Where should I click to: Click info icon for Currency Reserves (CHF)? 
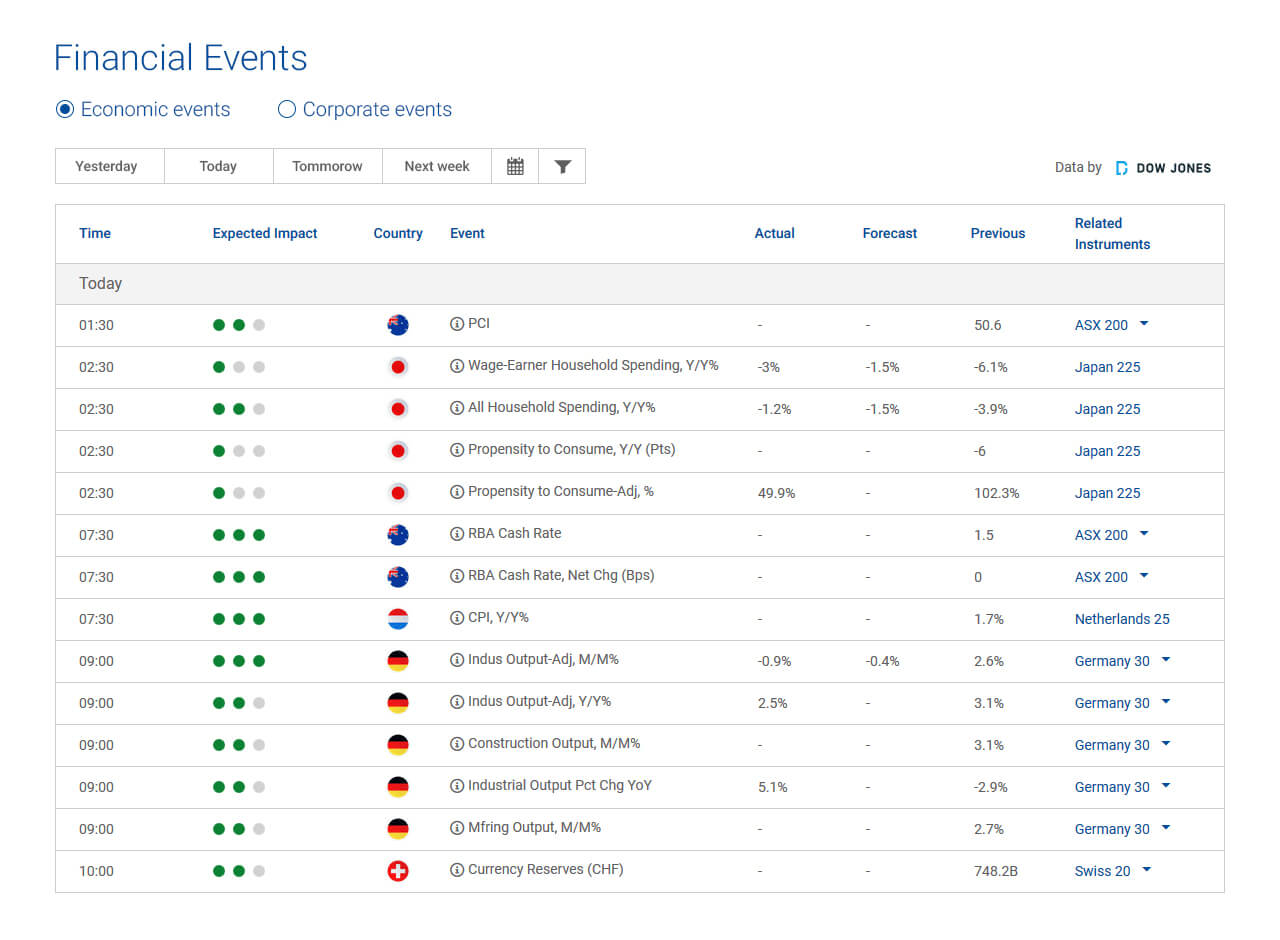coord(457,870)
